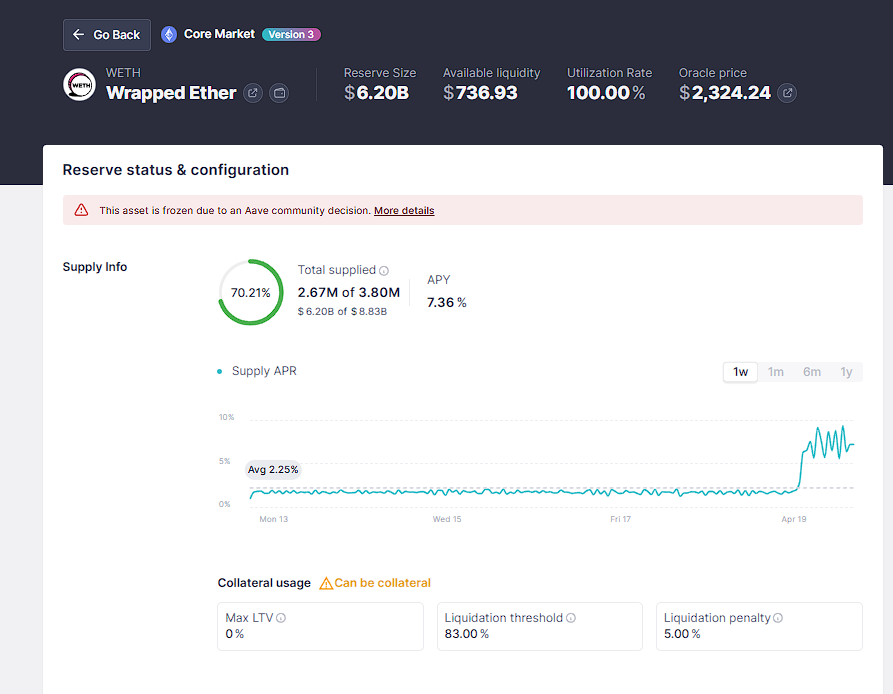This screenshot has width=893, height=694.
Task: Switch chart range to 1m
Action: pos(776,372)
